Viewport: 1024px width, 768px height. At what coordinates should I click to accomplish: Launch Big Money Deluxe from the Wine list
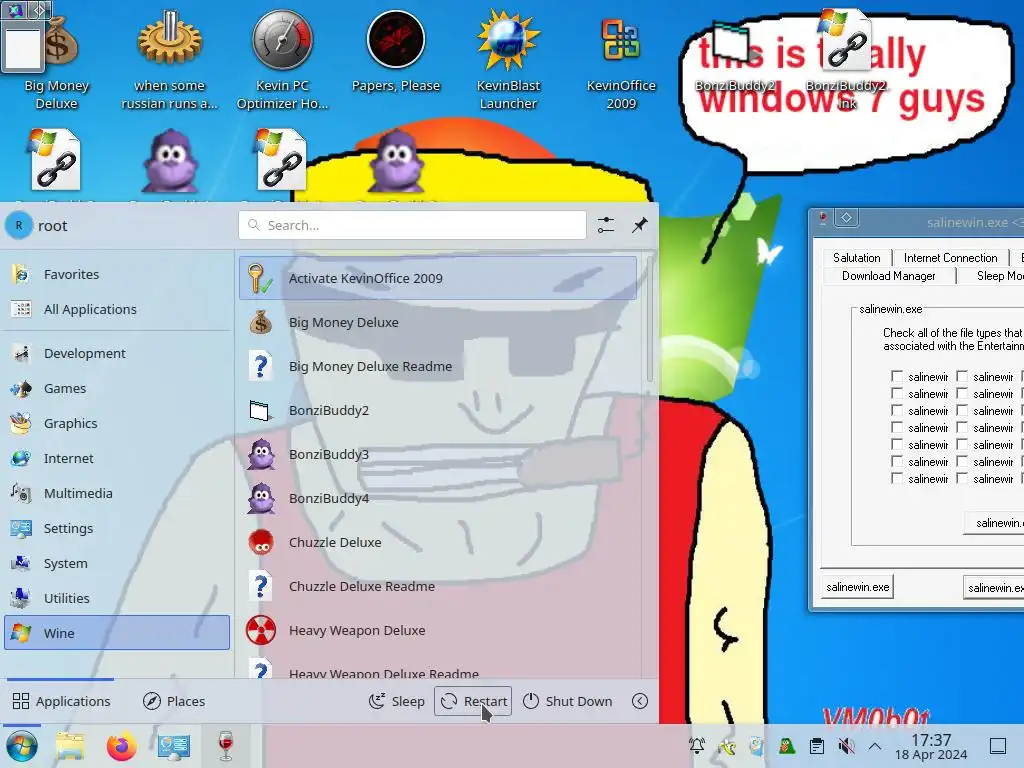point(438,323)
